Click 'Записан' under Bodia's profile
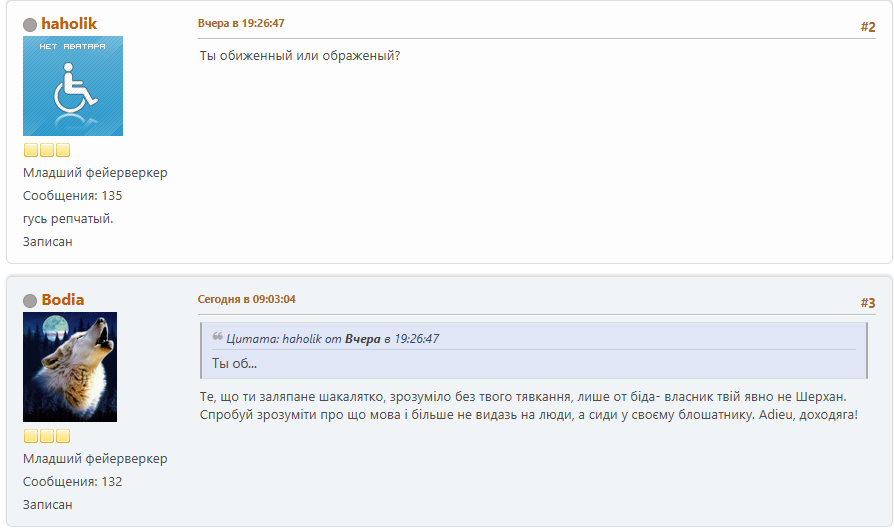 tap(47, 505)
